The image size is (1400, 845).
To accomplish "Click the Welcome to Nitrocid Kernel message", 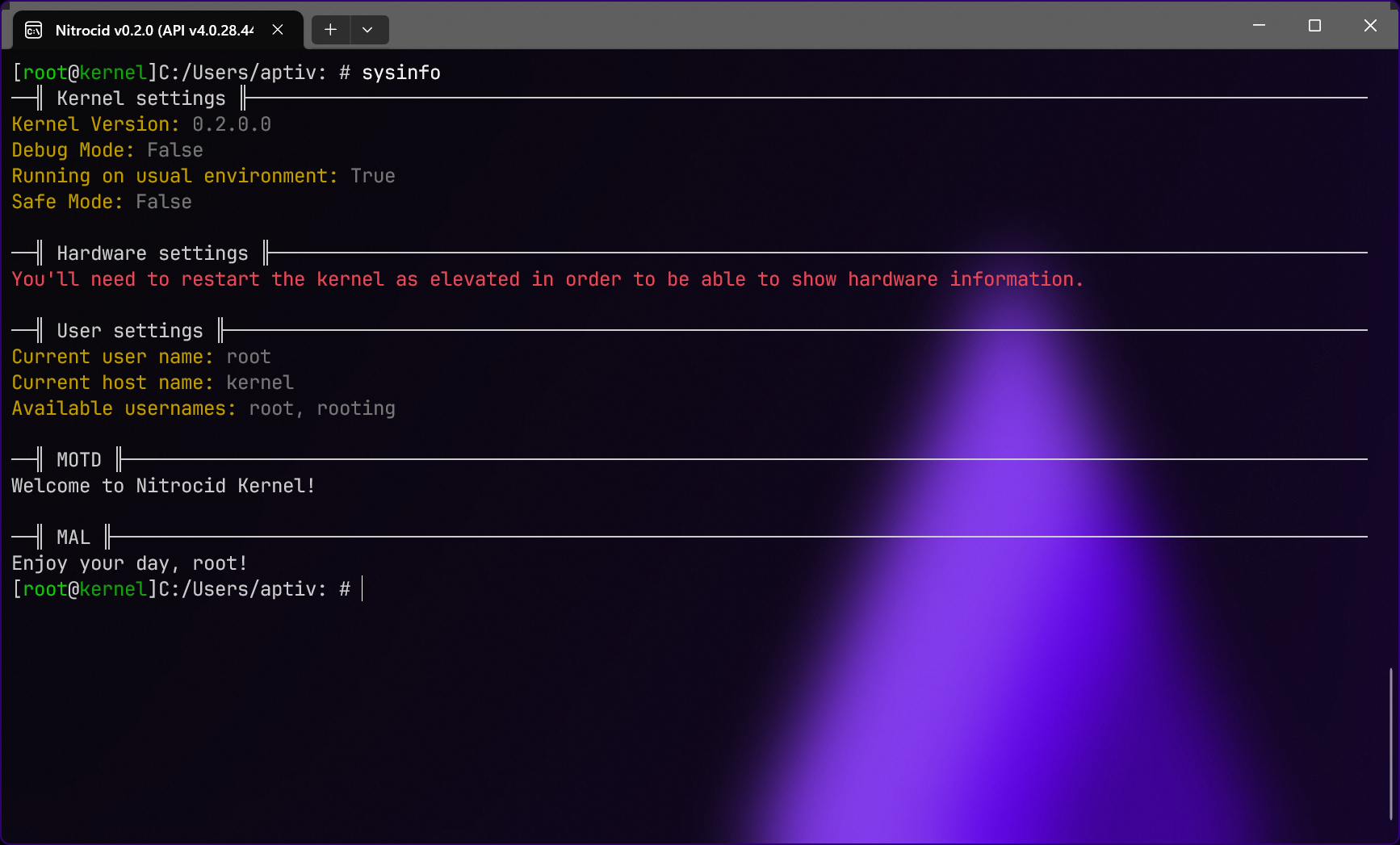I will click(x=163, y=486).
